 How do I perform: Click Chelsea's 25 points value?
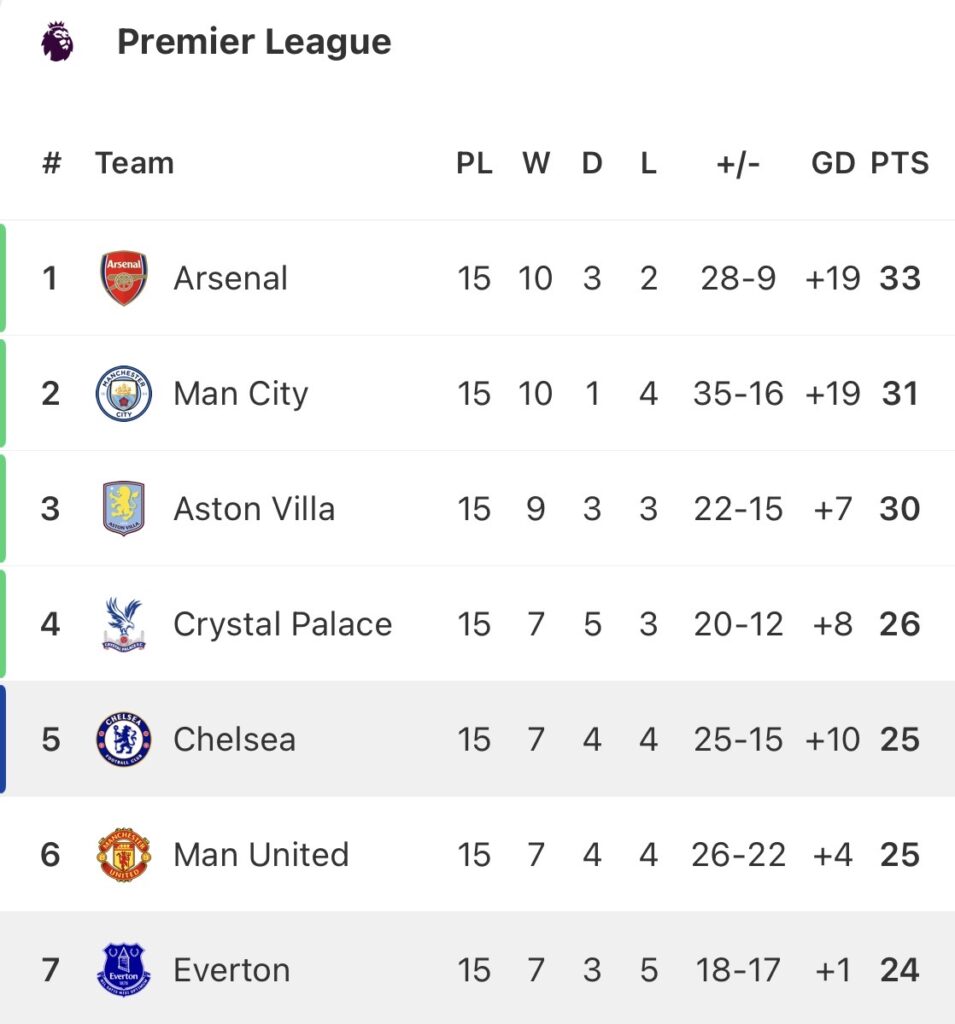coord(900,739)
